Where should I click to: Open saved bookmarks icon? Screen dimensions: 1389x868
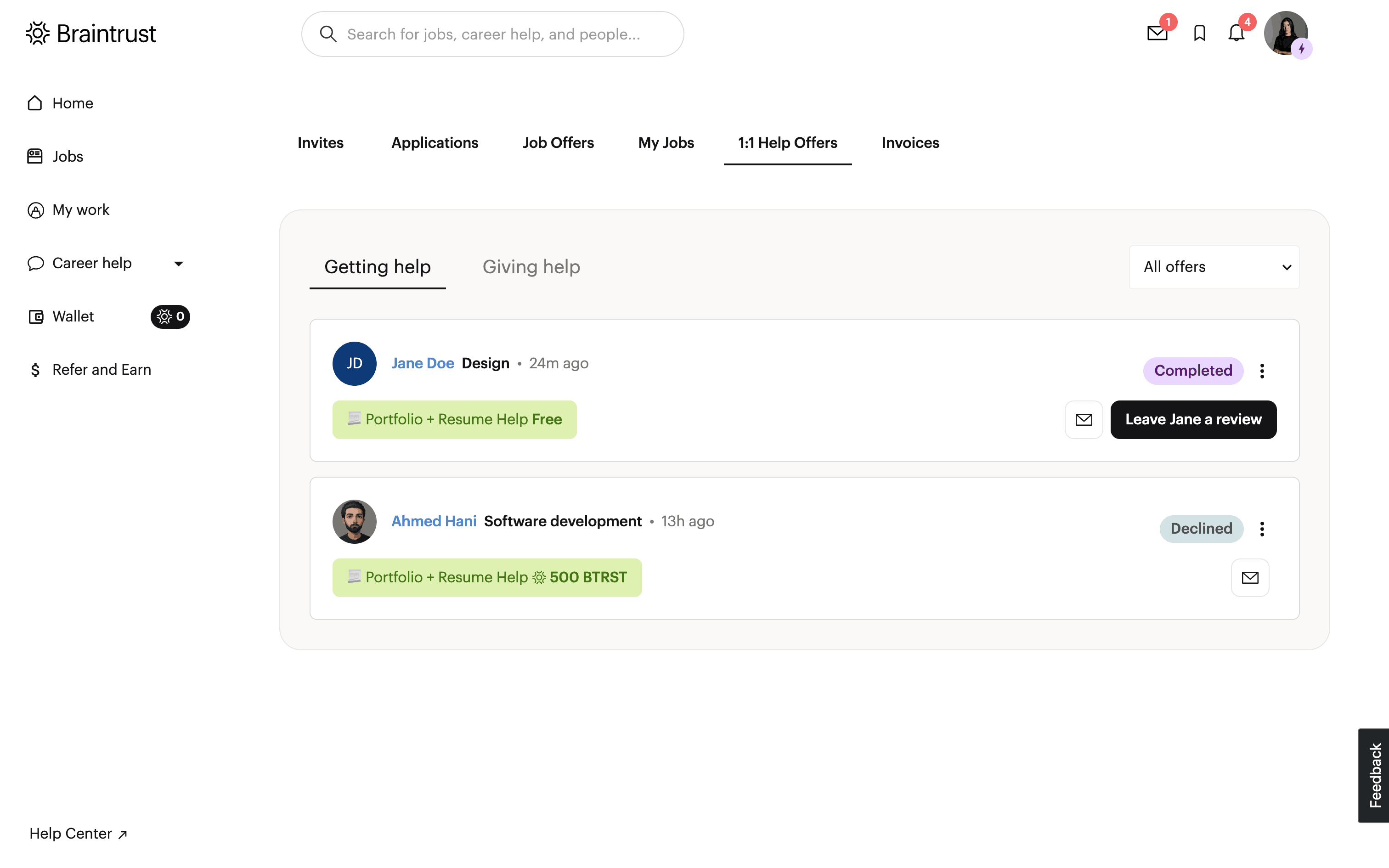tap(1199, 33)
